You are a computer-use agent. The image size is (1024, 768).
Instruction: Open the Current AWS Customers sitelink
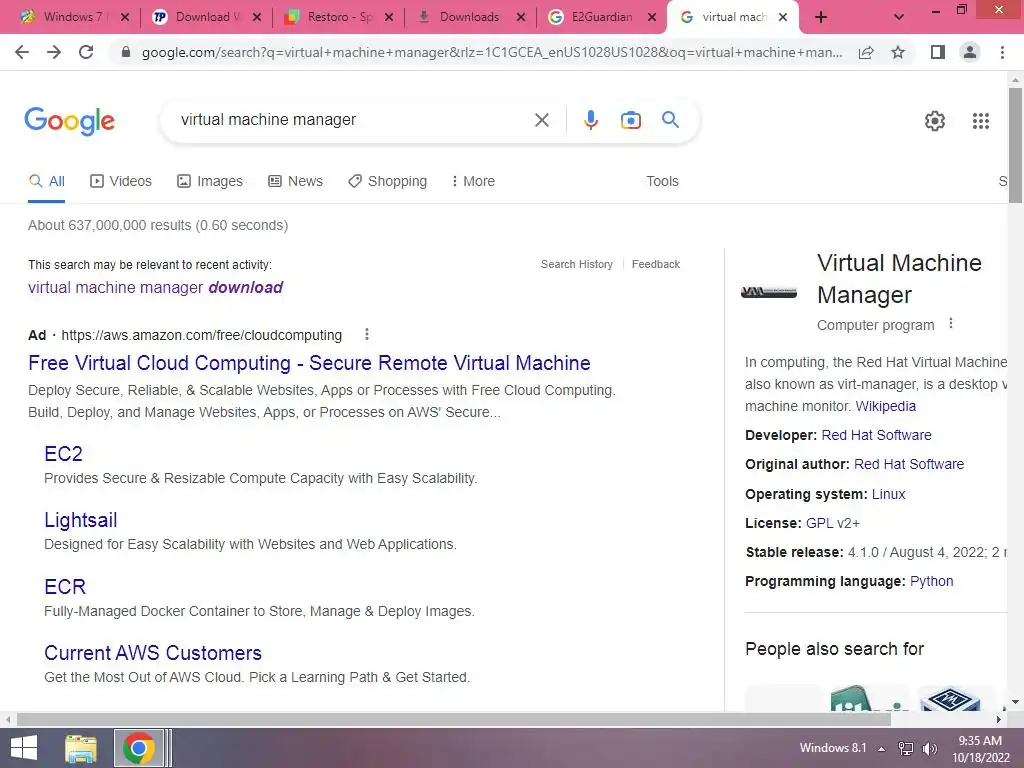pos(153,653)
